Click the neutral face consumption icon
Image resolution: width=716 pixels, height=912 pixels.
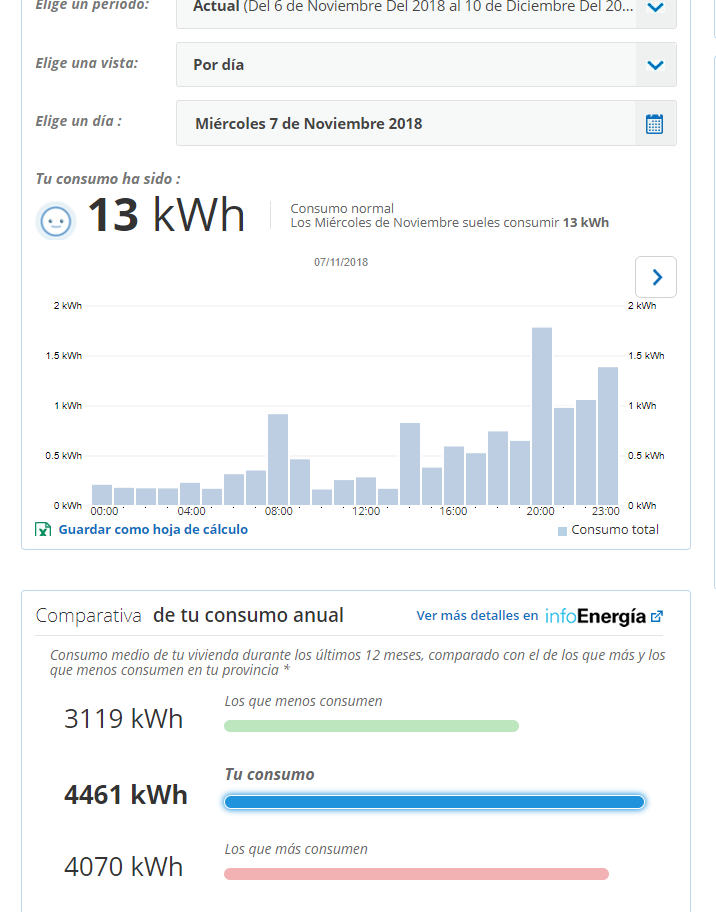click(x=56, y=221)
